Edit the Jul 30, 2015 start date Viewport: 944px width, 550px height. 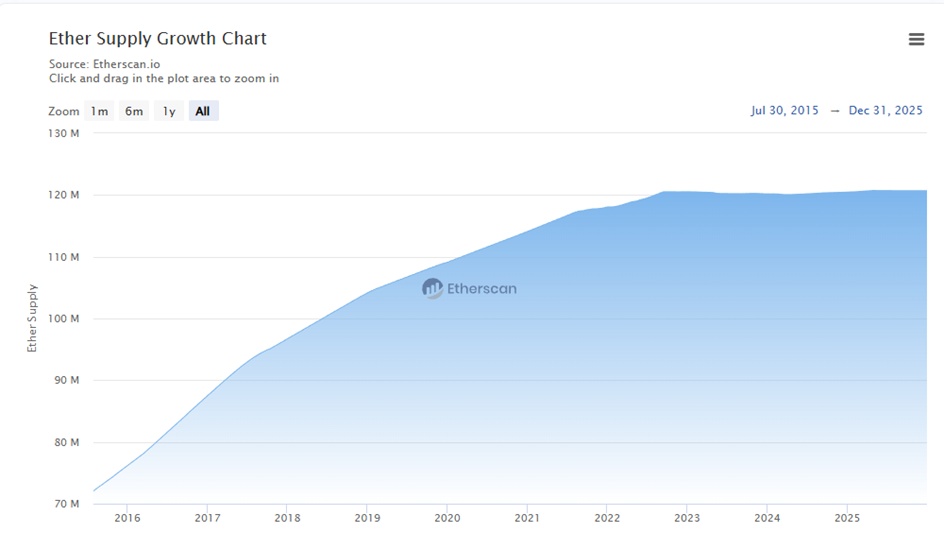pos(784,110)
